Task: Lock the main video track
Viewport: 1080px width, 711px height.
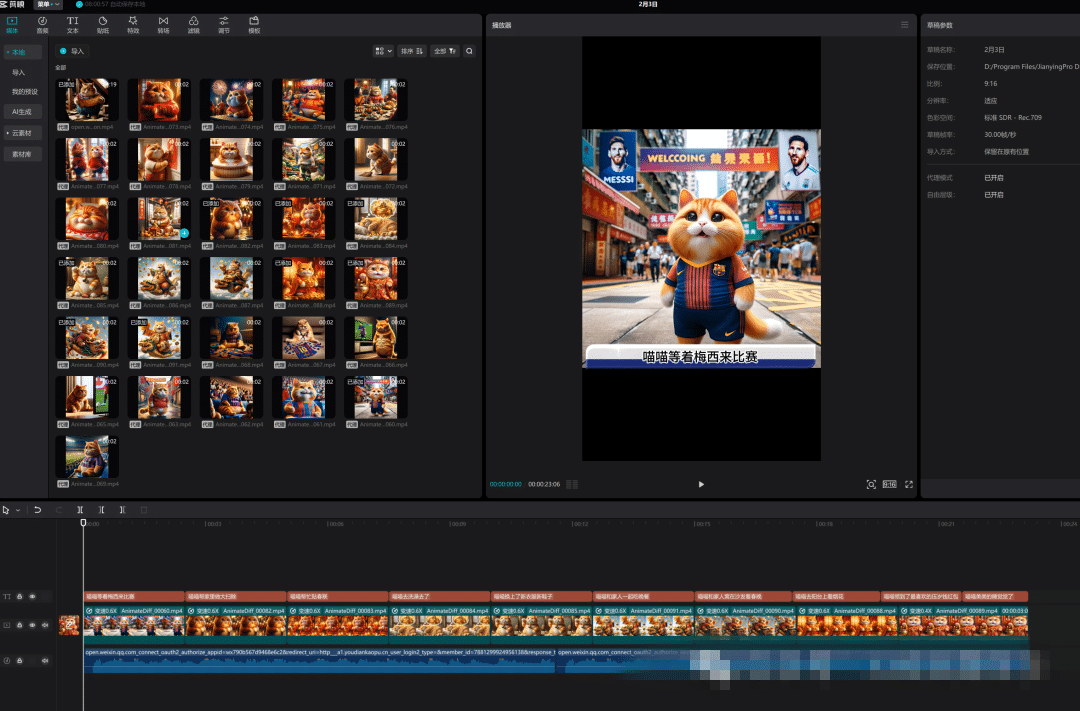Action: (19, 625)
